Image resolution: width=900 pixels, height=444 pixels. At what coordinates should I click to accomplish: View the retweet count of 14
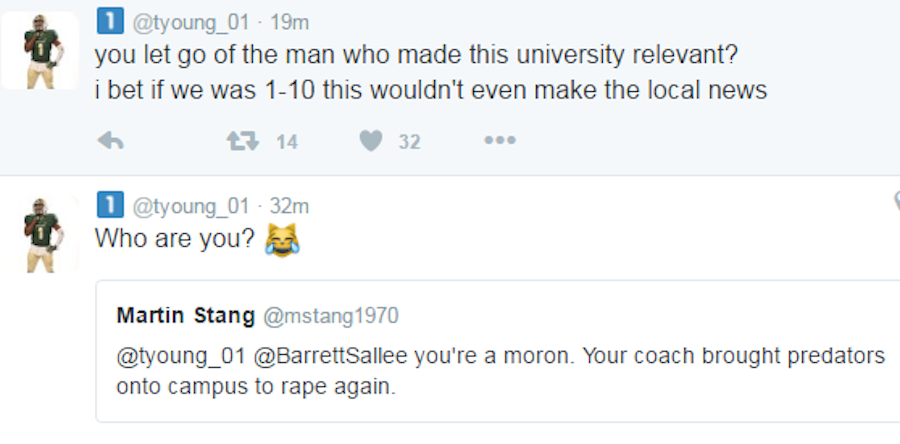[x=286, y=142]
